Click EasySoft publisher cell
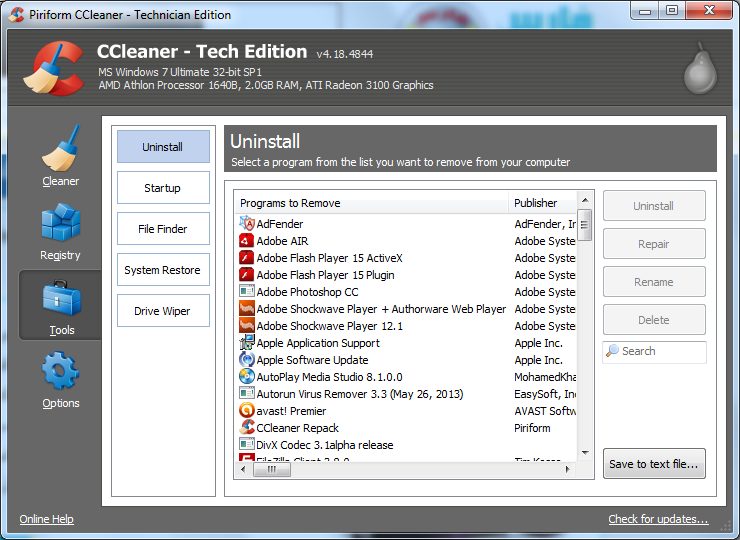The width and height of the screenshot is (740, 540). click(x=545, y=394)
